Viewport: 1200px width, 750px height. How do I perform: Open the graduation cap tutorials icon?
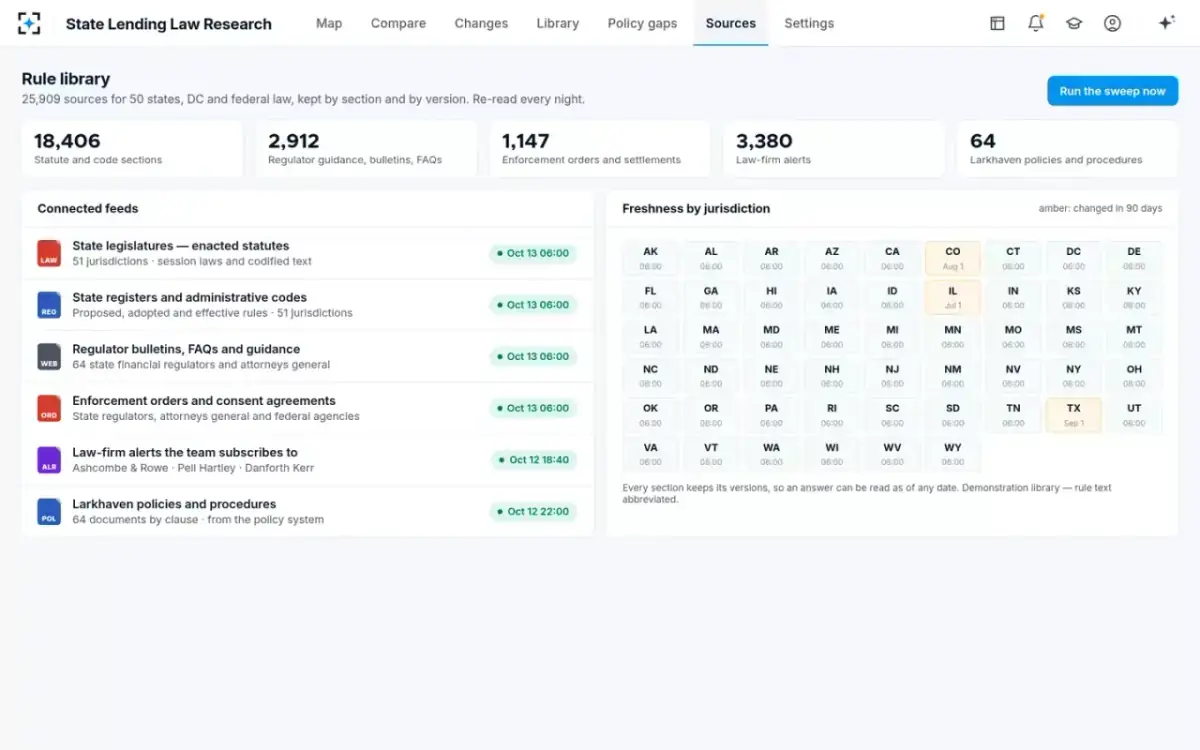[x=1074, y=23]
